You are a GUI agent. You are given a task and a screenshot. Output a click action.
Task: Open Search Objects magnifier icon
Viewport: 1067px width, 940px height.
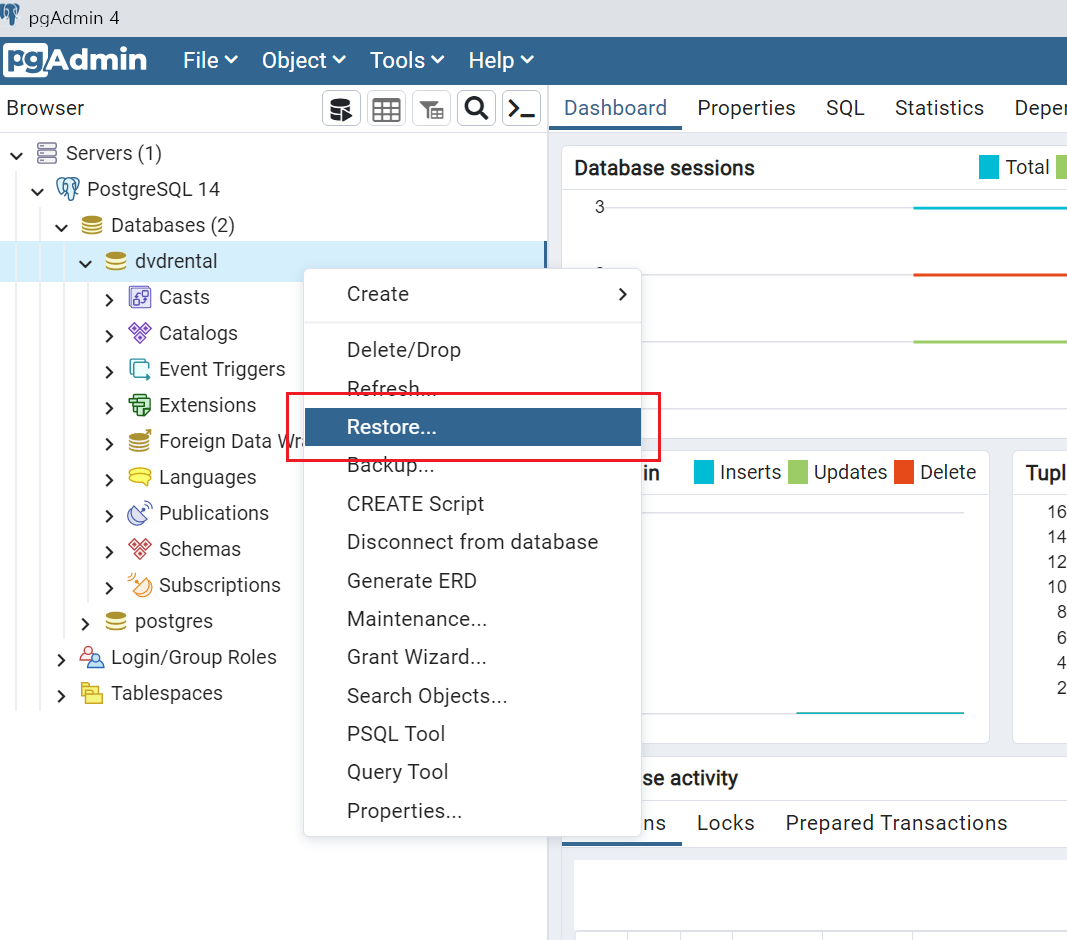(x=476, y=109)
